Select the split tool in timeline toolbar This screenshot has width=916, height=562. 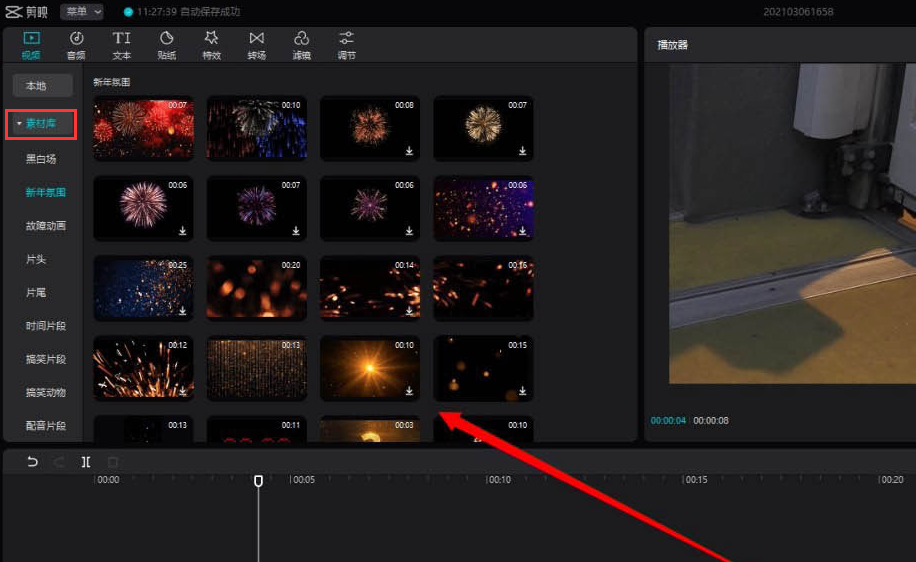[x=86, y=462]
